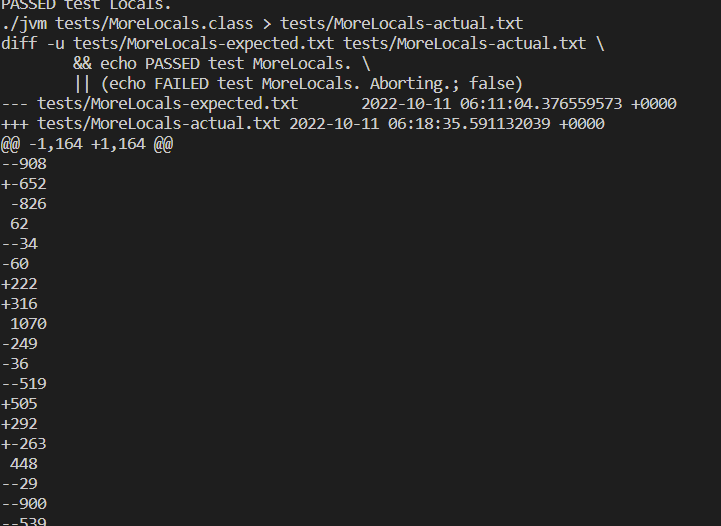Screen dimensions: 721x526
Task: Click the removed line --908
Action: pos(25,164)
